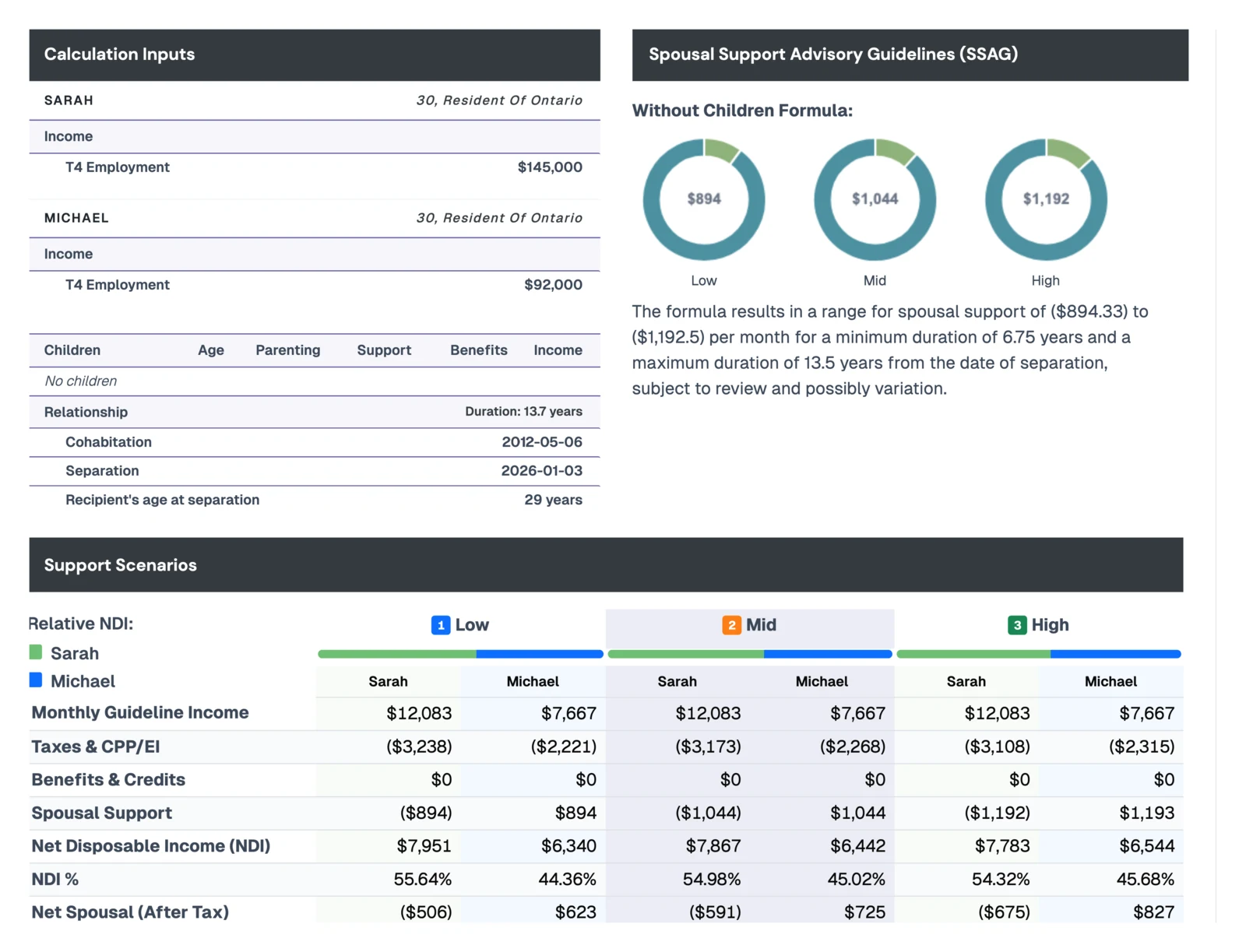Screen dimensions: 1246x952
Task: Click the $827 net spousal value
Action: click(1153, 912)
